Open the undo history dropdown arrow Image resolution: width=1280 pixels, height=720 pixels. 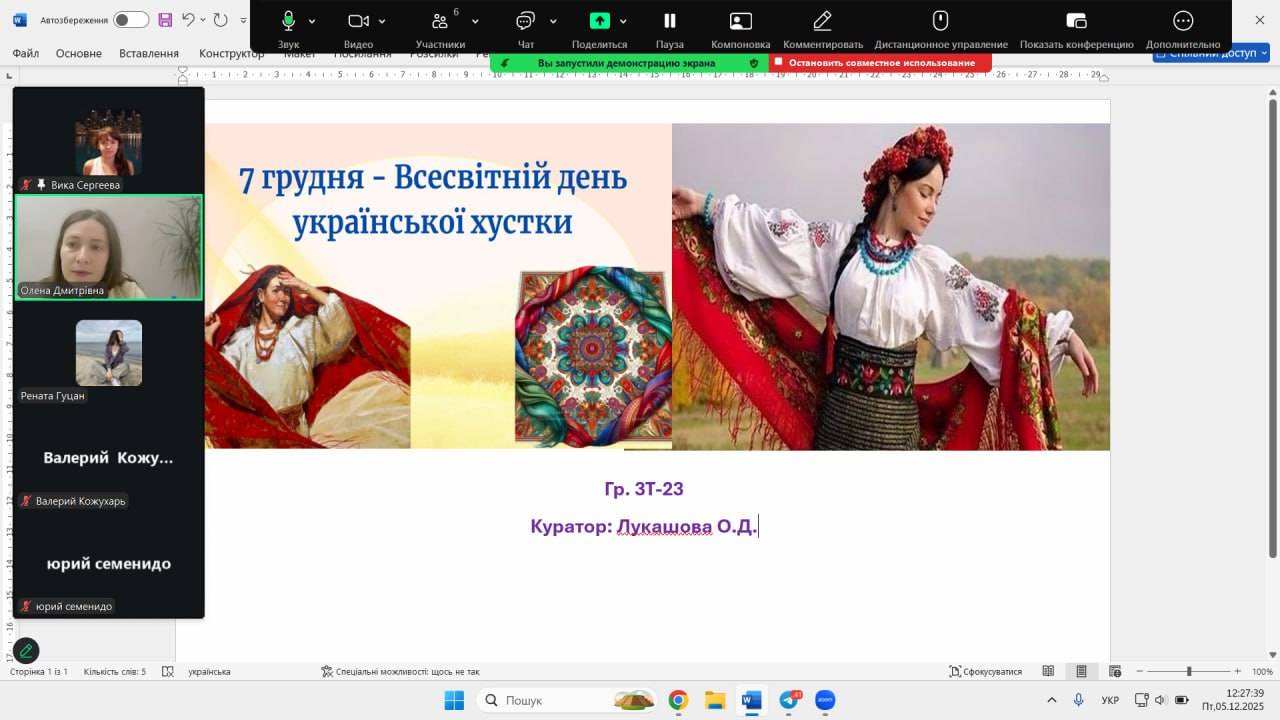(x=203, y=20)
